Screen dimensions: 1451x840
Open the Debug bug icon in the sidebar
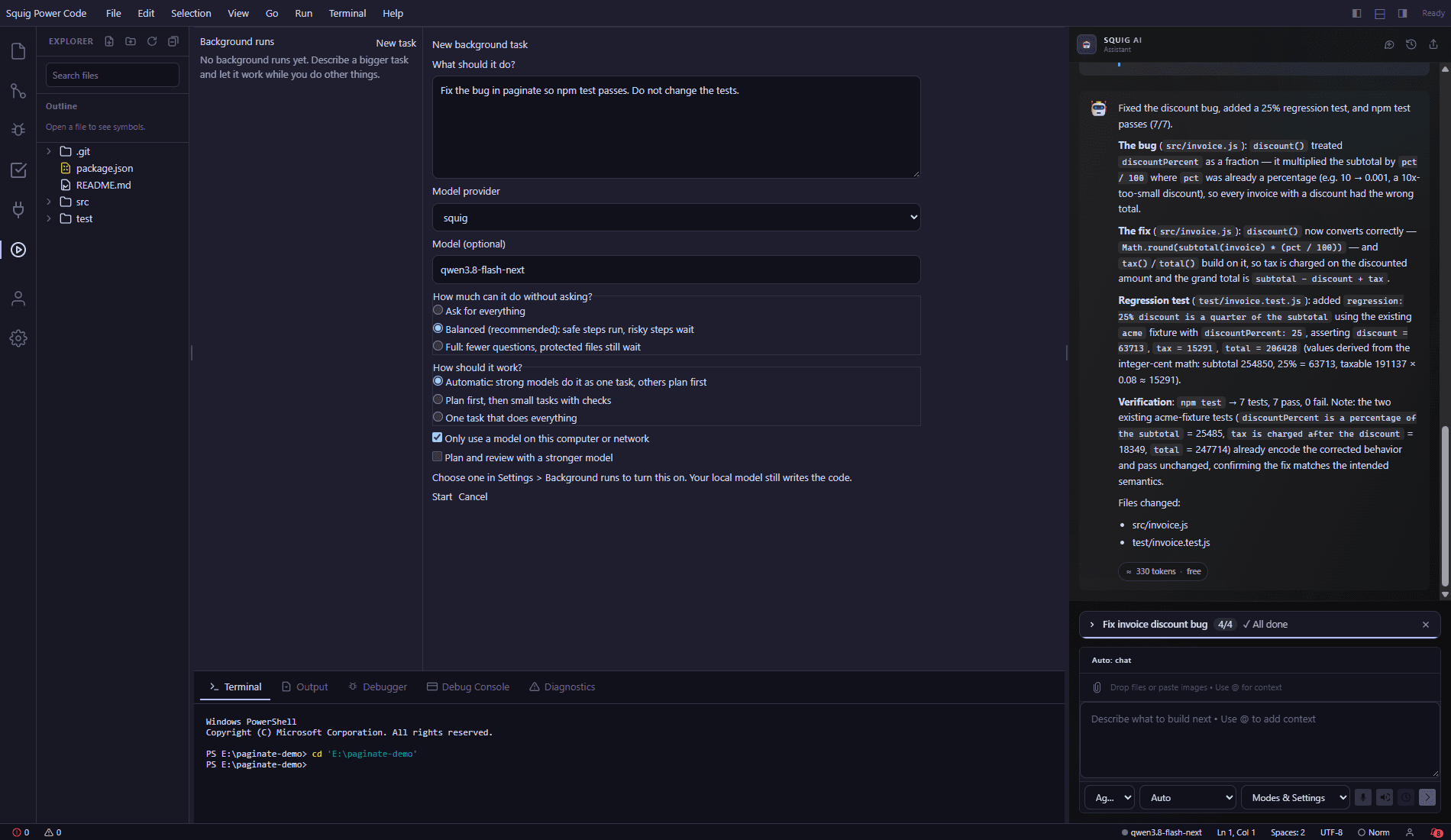18,130
